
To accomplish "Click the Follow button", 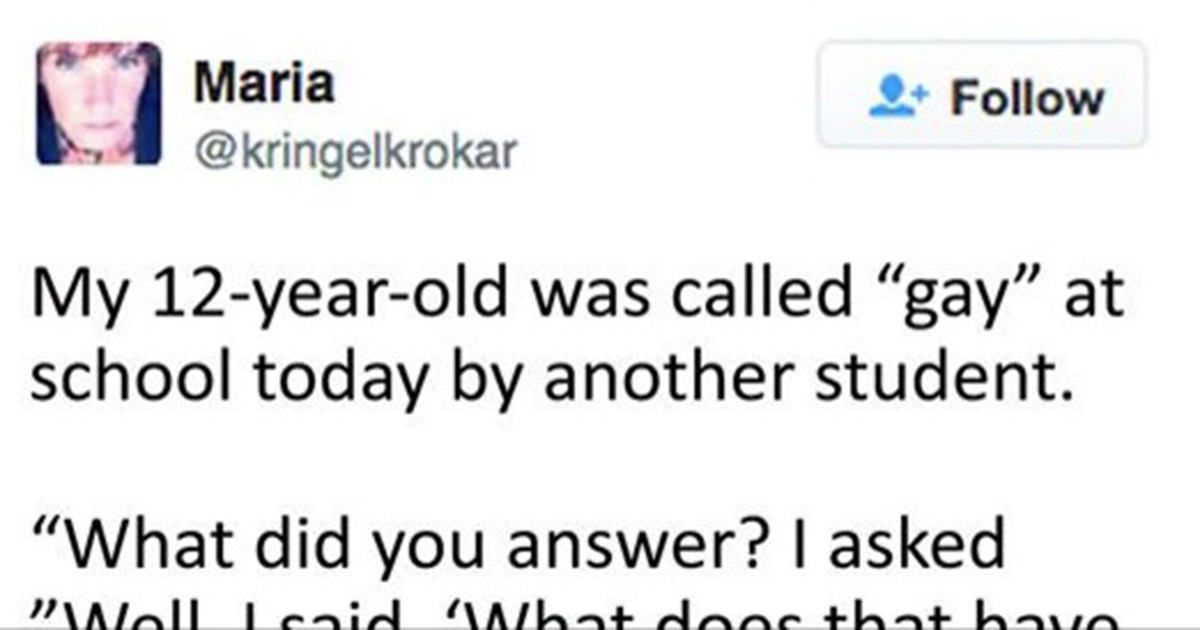I will coord(982,96).
